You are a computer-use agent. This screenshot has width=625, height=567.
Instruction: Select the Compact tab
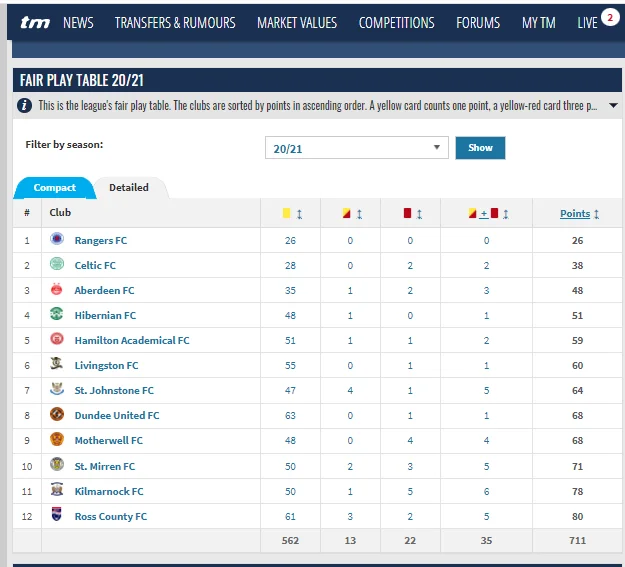coord(54,187)
